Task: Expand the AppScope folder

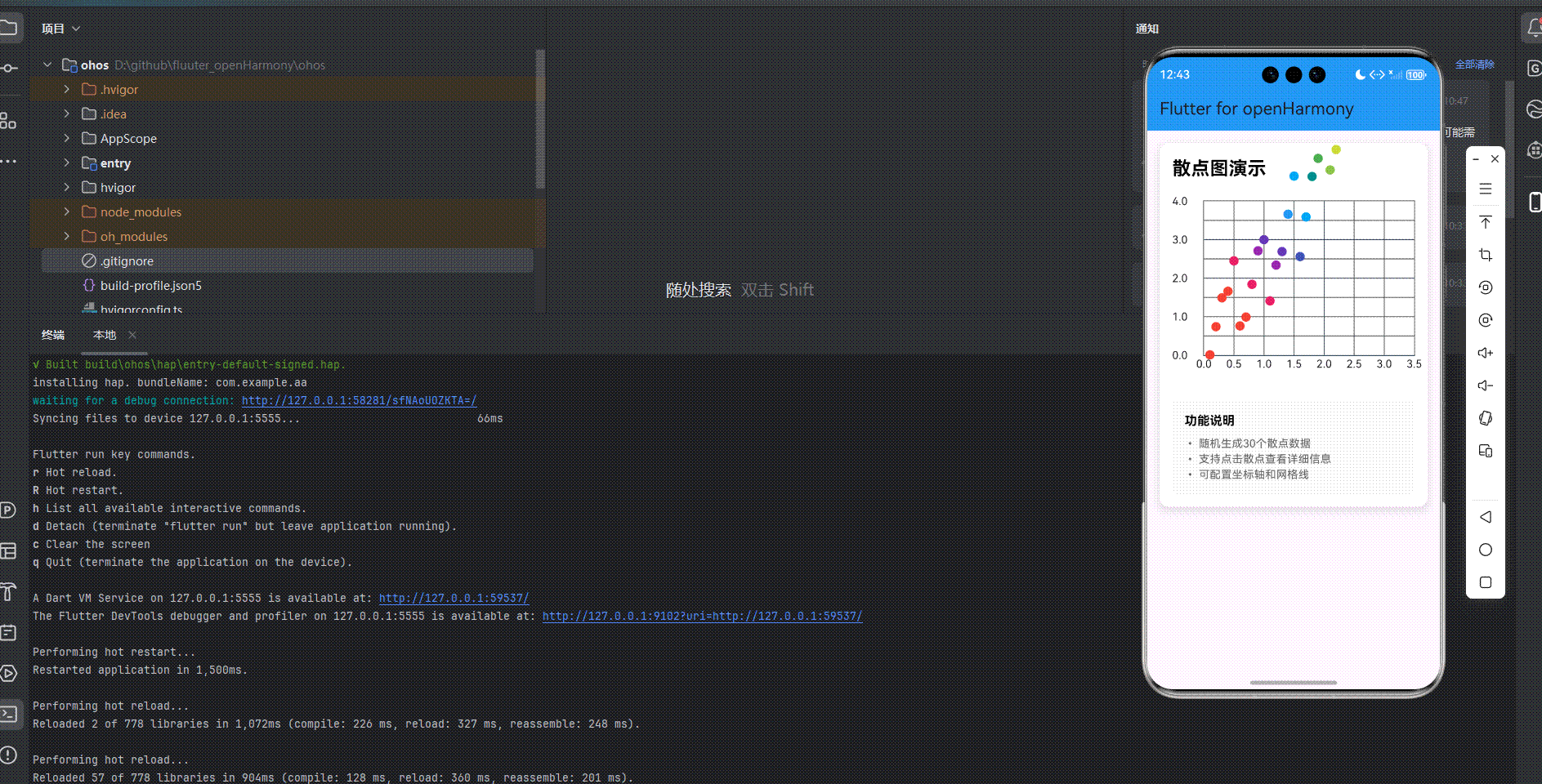Action: (x=67, y=138)
